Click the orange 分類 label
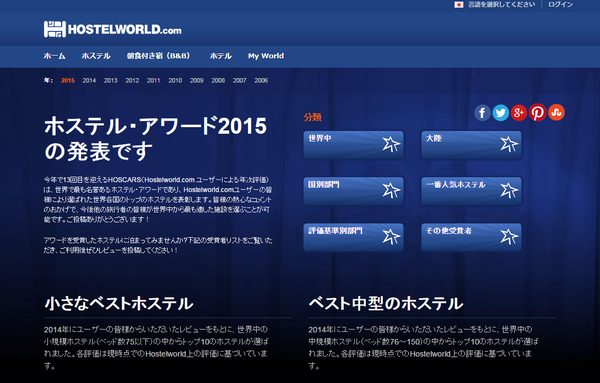 [x=313, y=117]
